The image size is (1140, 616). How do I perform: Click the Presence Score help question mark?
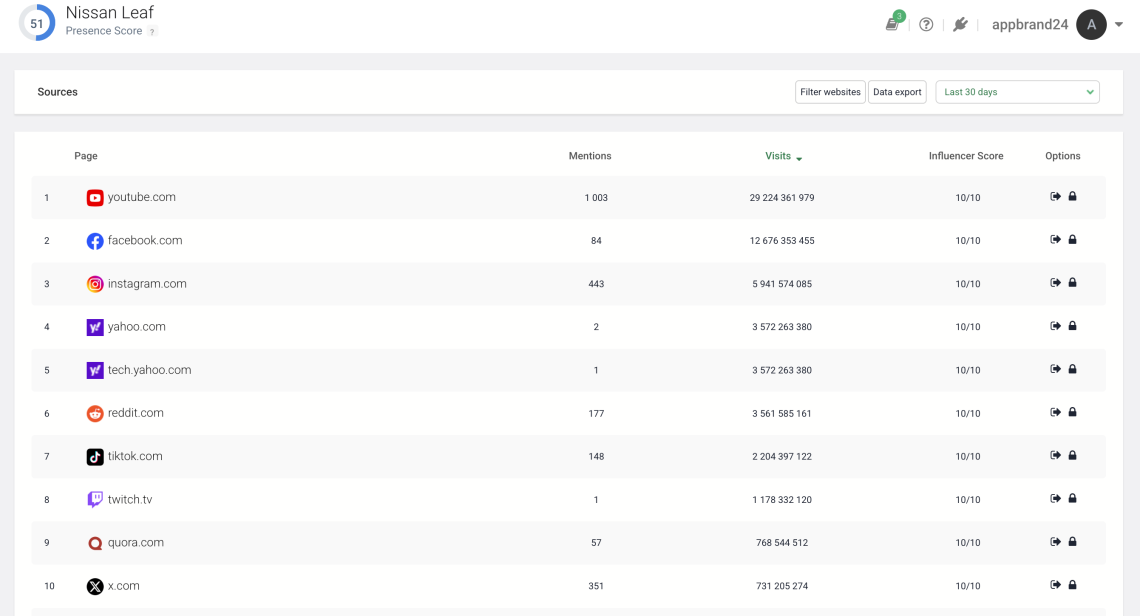coord(152,31)
